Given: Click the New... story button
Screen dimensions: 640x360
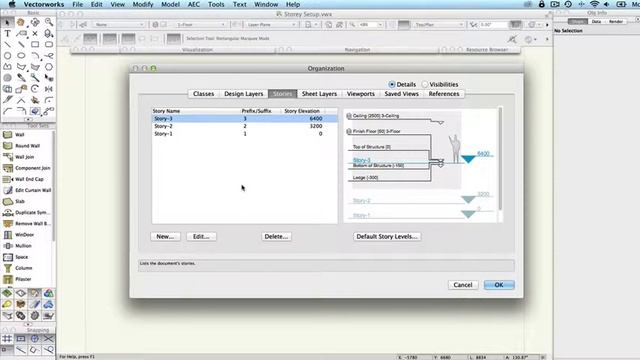Looking at the screenshot, I should click(165, 236).
